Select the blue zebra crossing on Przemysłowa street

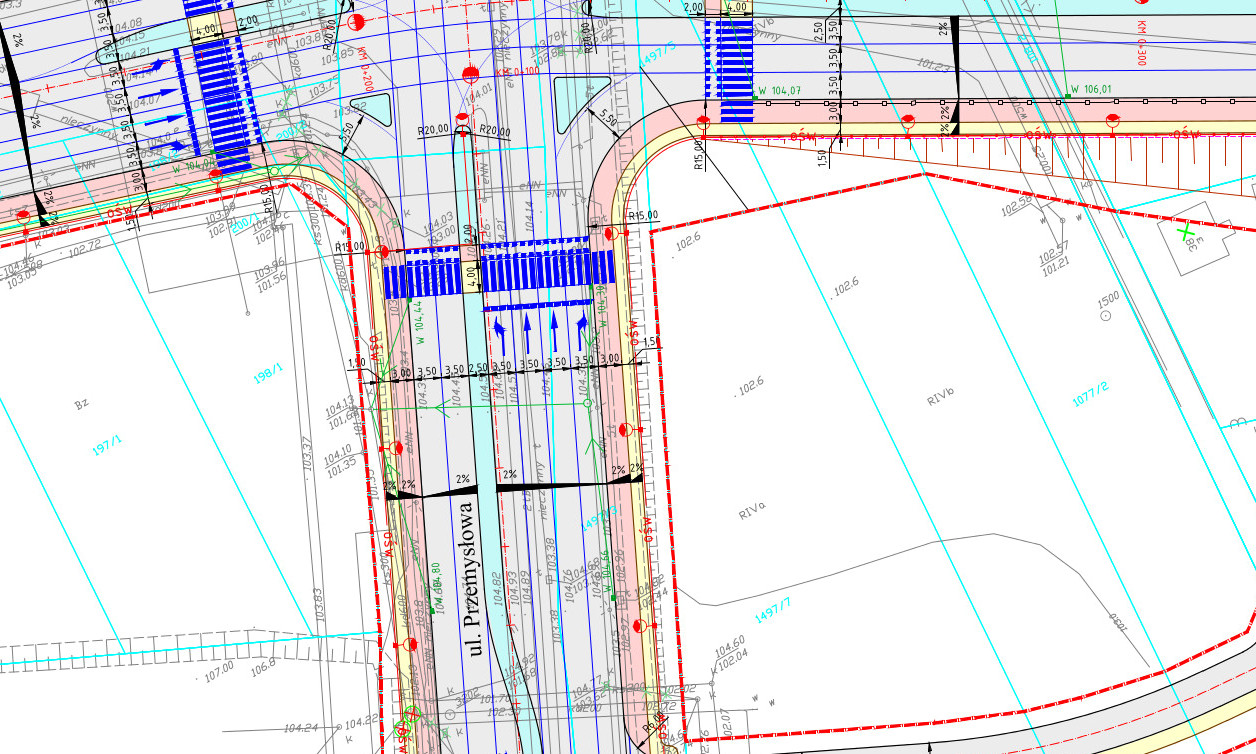[x=498, y=272]
